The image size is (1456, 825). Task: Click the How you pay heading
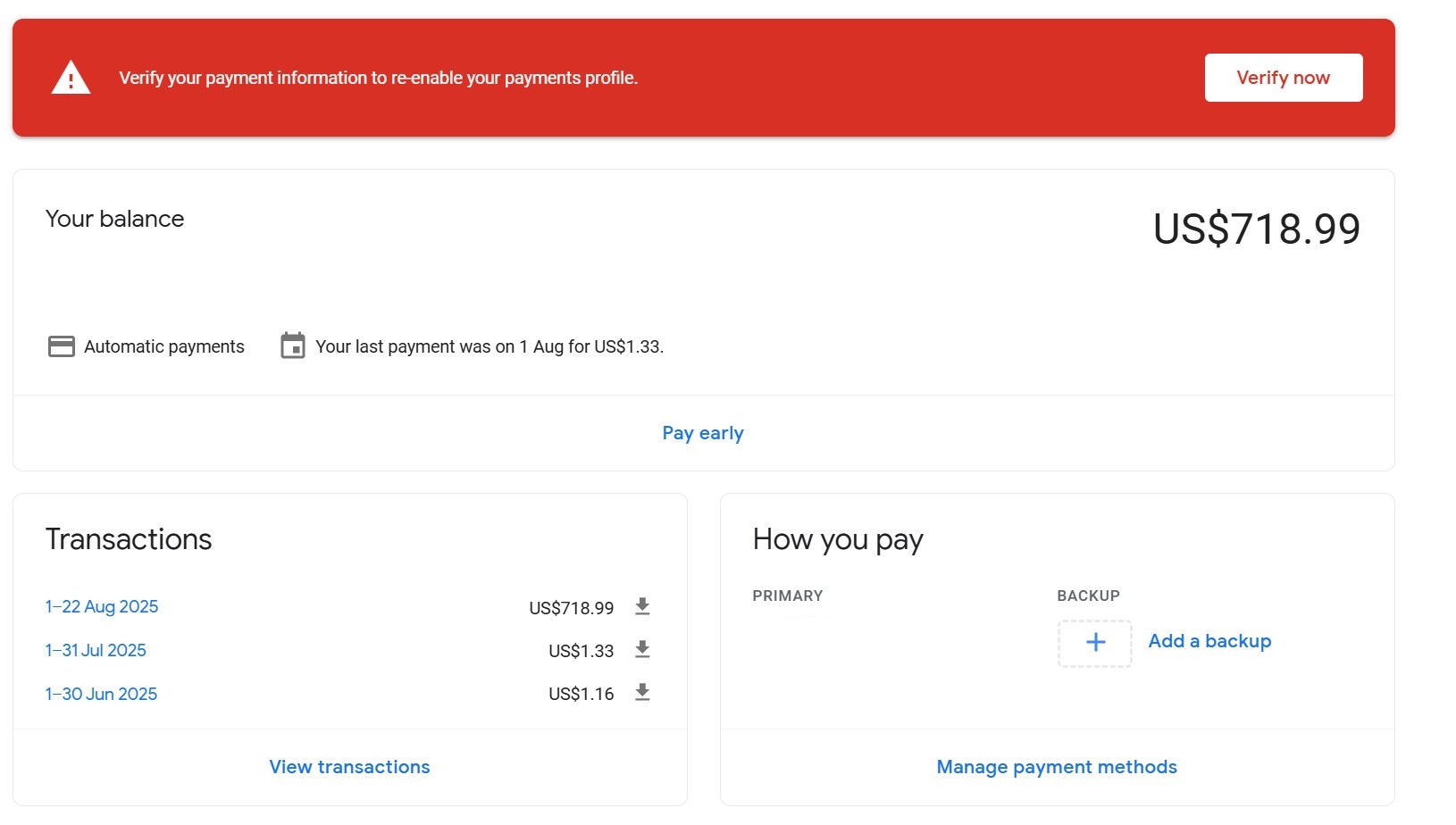click(x=837, y=538)
